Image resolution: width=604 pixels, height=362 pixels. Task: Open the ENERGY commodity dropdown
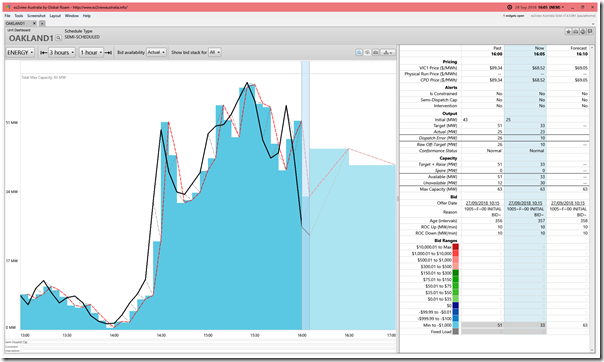(x=20, y=52)
